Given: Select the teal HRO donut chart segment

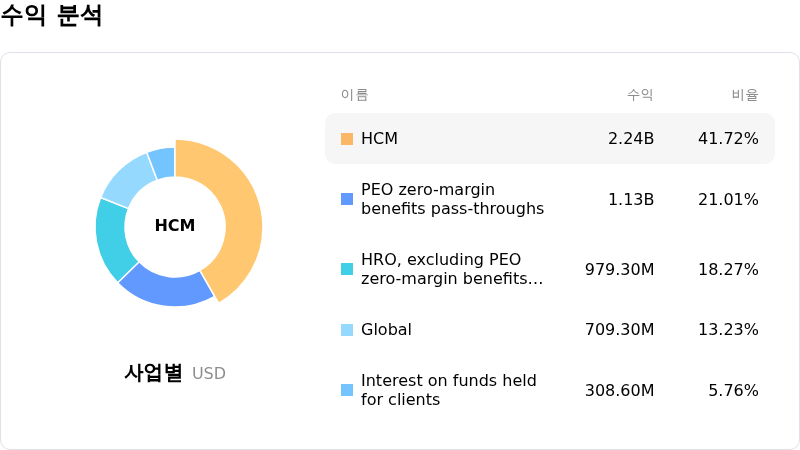Looking at the screenshot, I should [111, 239].
